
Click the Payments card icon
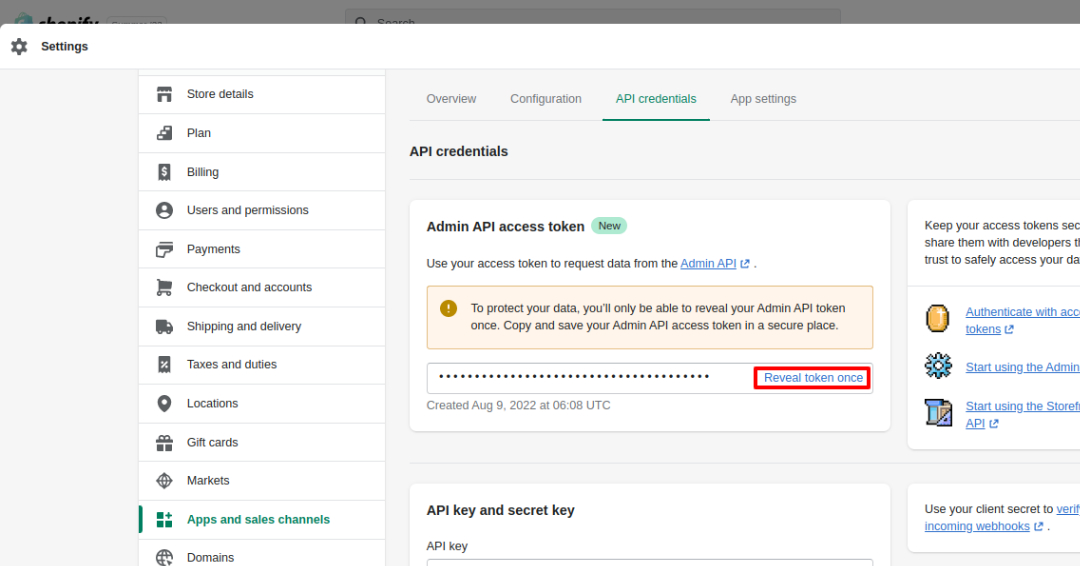164,249
